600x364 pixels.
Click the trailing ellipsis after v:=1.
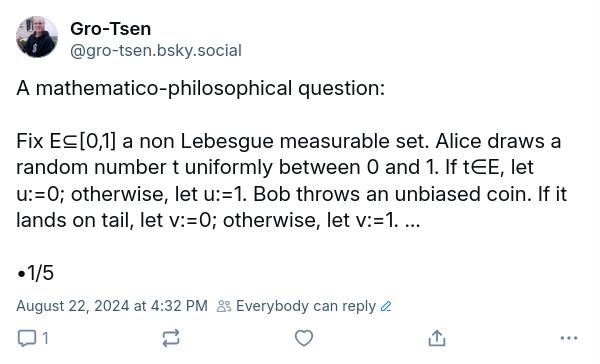[x=412, y=220]
